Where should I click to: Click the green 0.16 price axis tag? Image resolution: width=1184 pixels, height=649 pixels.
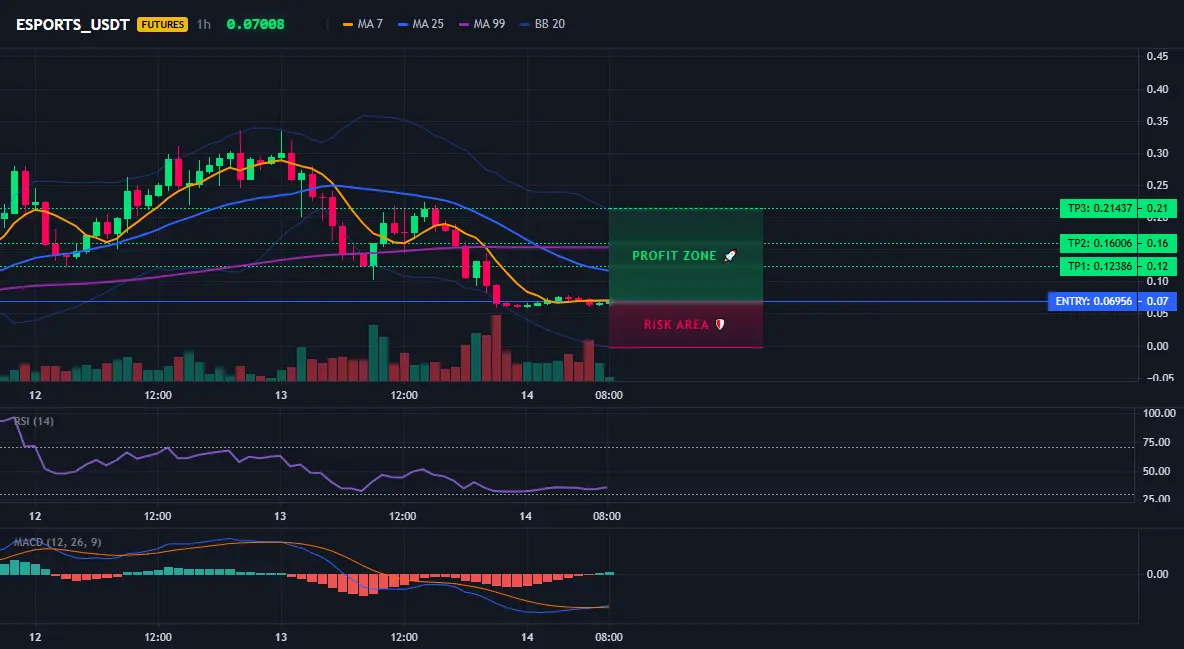point(1158,243)
